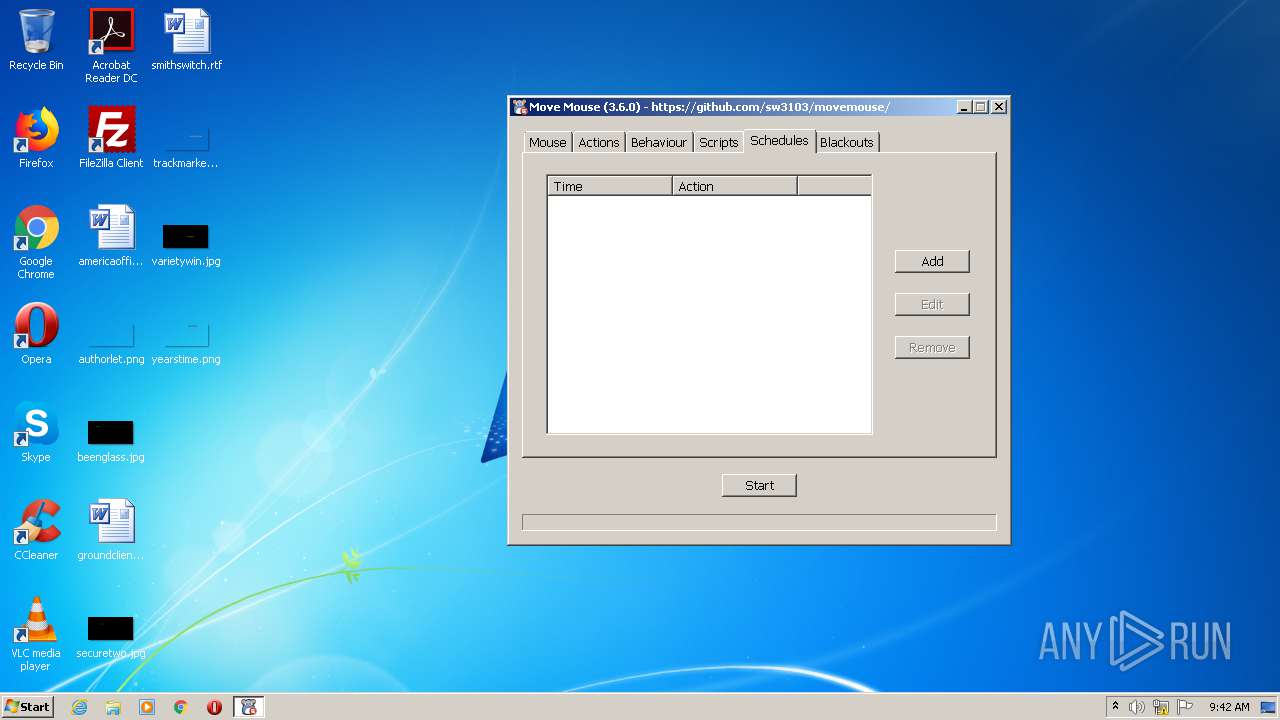The image size is (1280, 720).
Task: Show hidden system tray icons
Action: click(1115, 707)
